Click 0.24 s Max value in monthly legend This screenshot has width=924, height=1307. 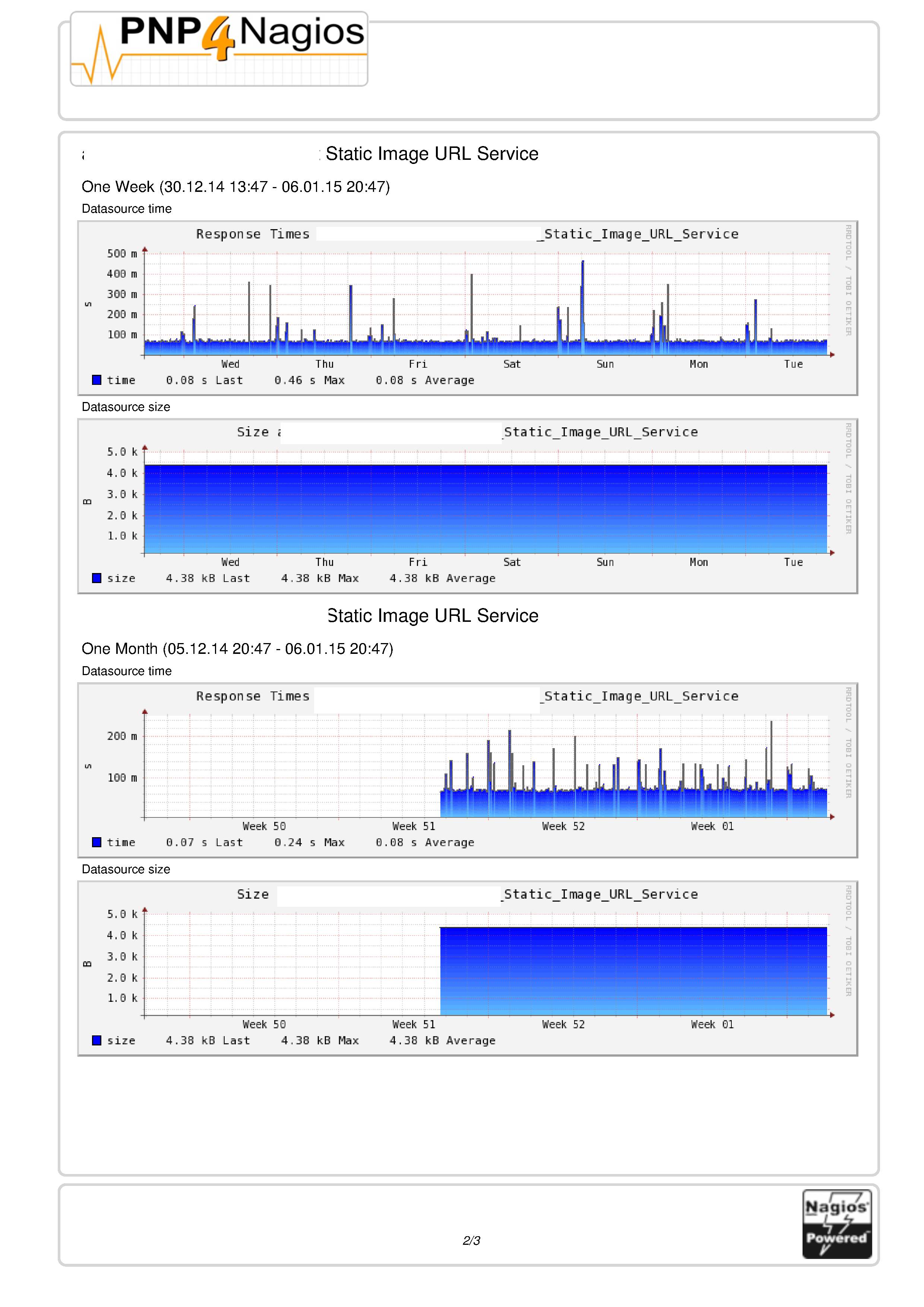pyautogui.click(x=309, y=842)
